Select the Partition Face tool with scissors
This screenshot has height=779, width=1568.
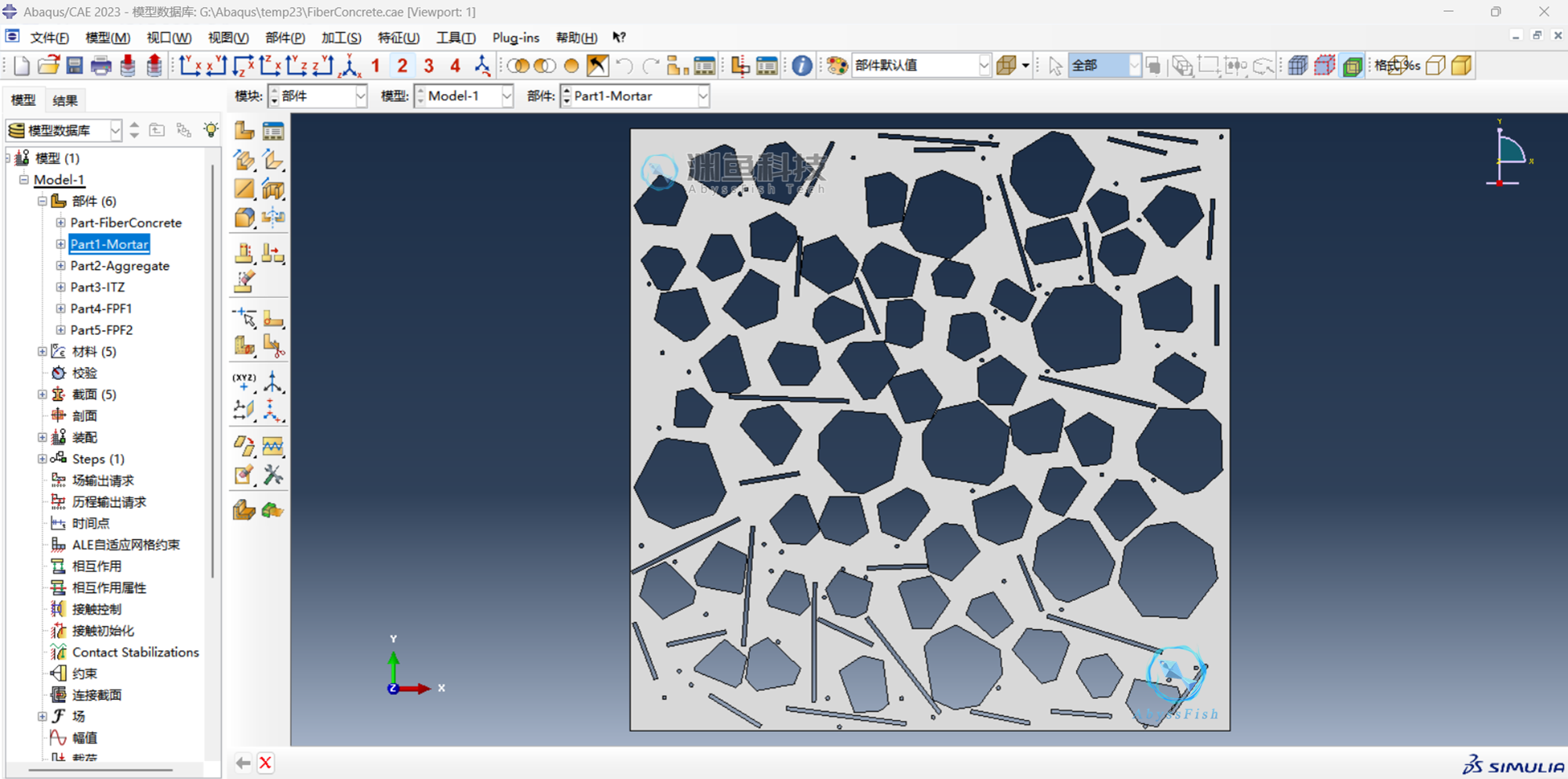click(x=273, y=345)
